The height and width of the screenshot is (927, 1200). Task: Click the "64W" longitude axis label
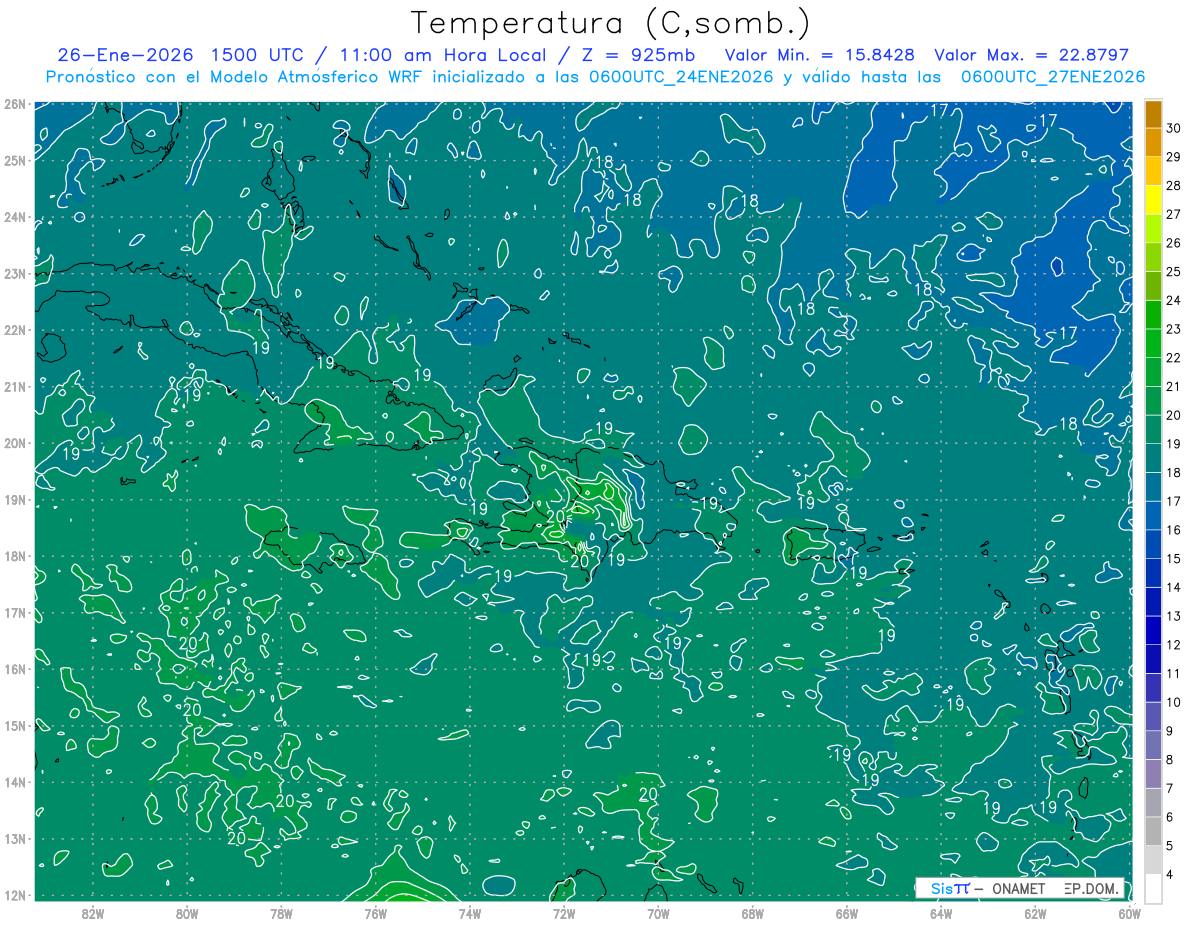[x=940, y=912]
